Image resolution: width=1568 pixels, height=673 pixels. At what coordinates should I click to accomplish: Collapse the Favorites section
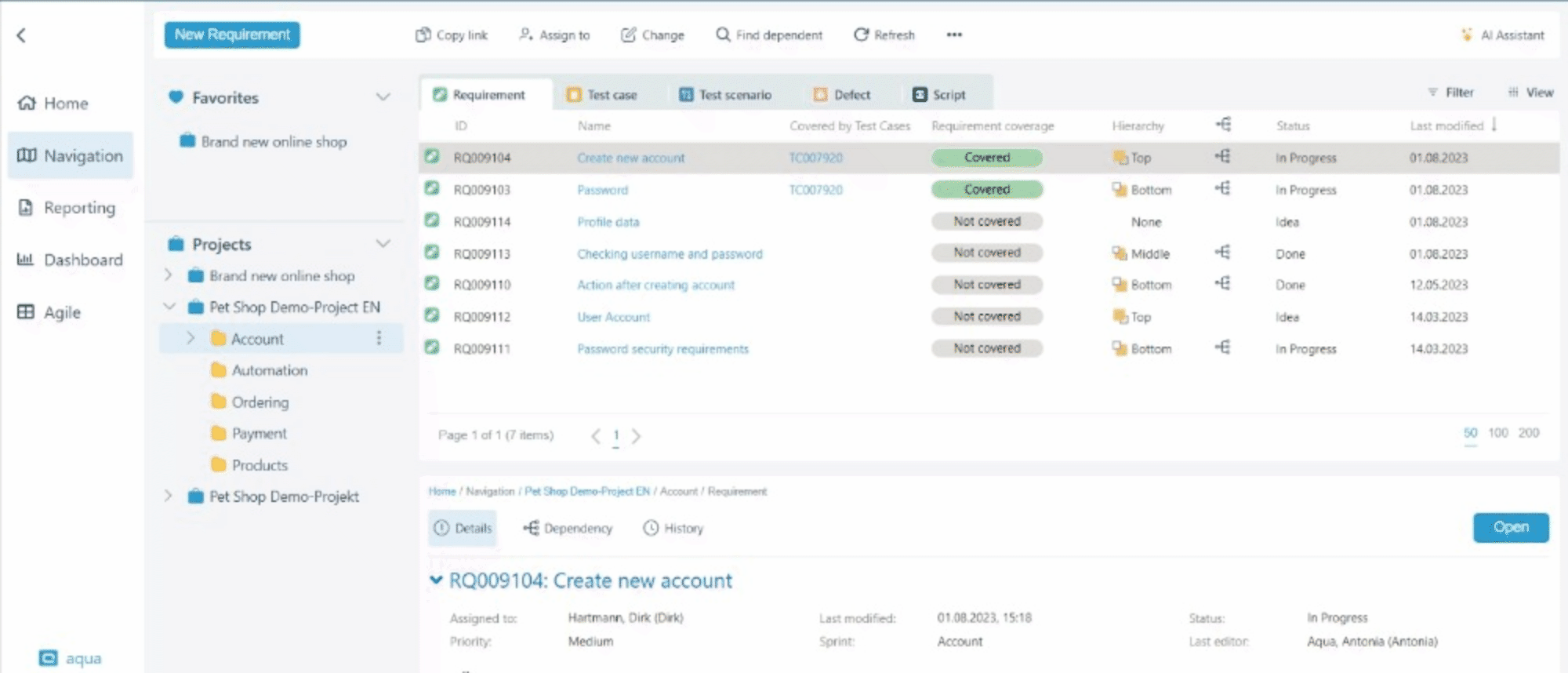383,97
